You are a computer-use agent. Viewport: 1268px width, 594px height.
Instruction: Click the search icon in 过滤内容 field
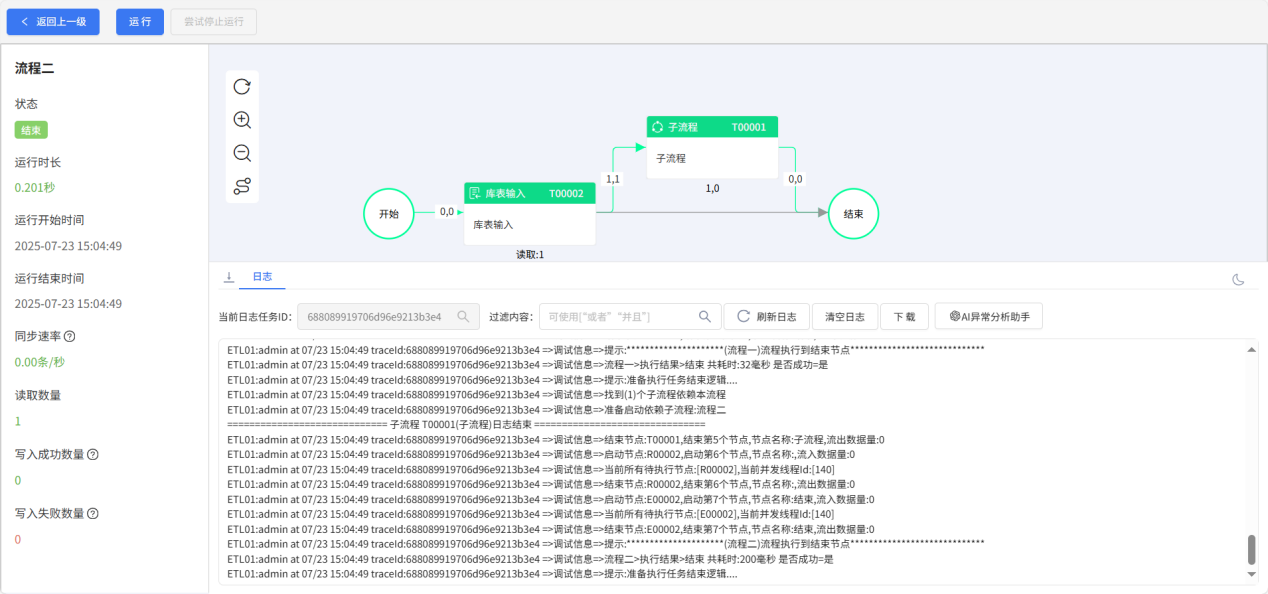coord(705,316)
